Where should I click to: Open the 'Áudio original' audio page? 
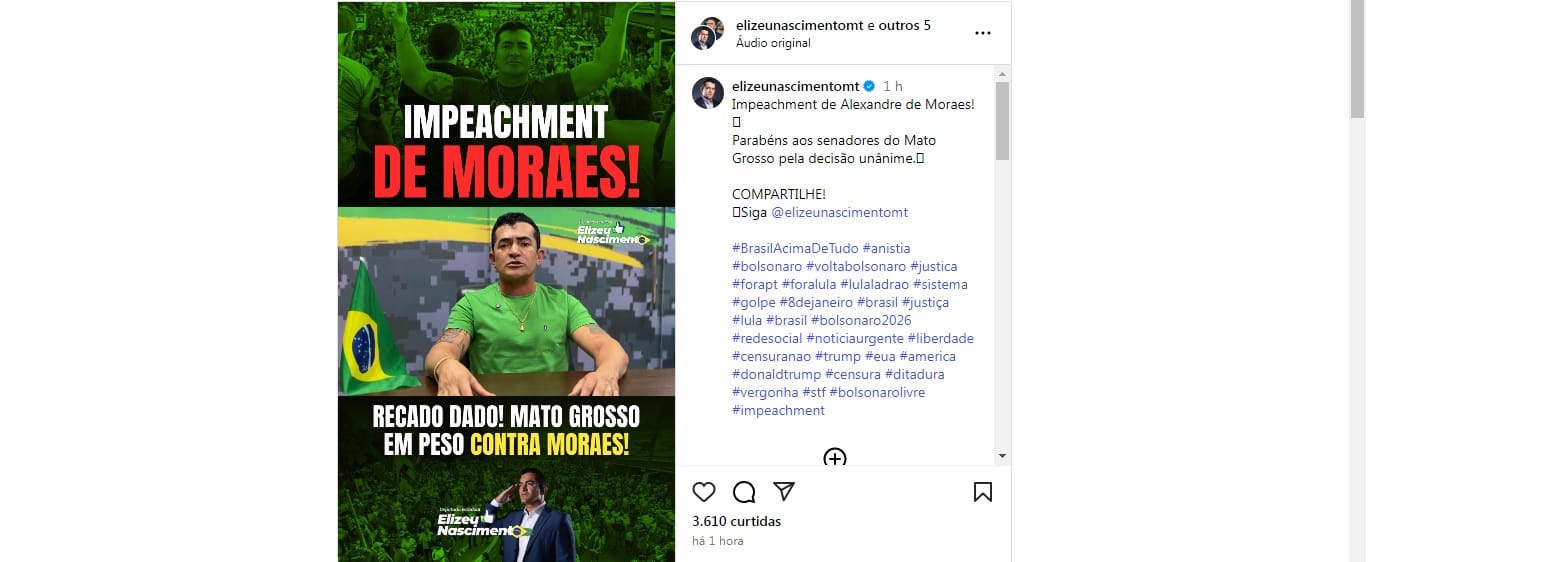coord(773,43)
